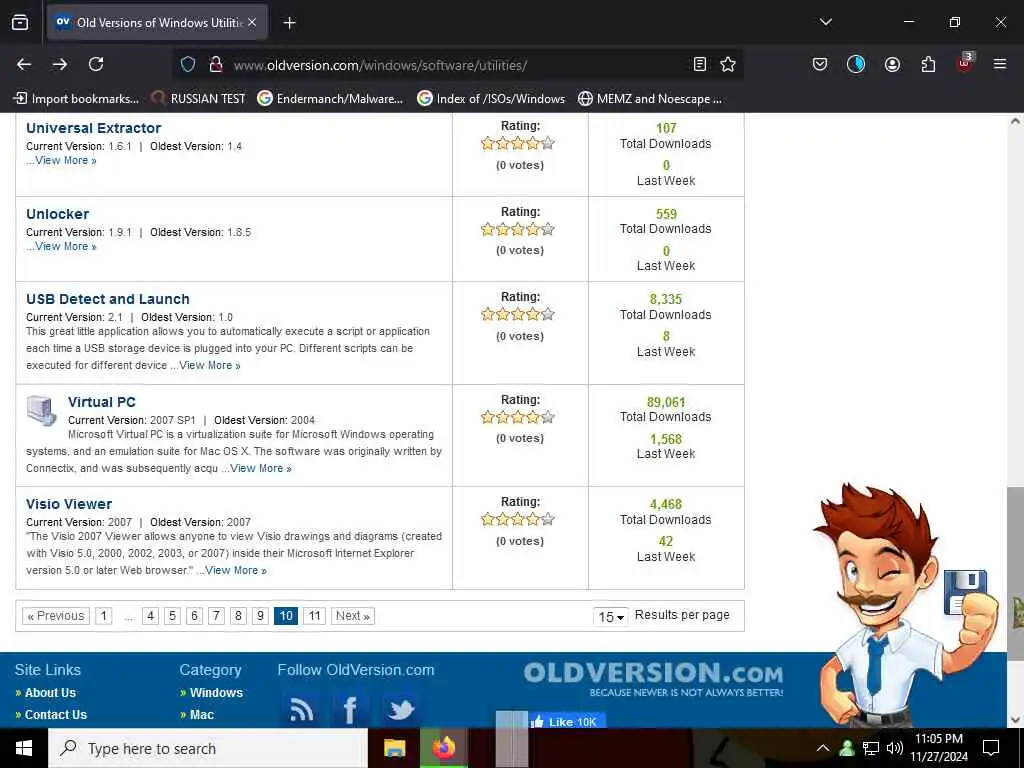Click the Type here to search box
Image resolution: width=1024 pixels, height=768 pixels.
coord(208,748)
